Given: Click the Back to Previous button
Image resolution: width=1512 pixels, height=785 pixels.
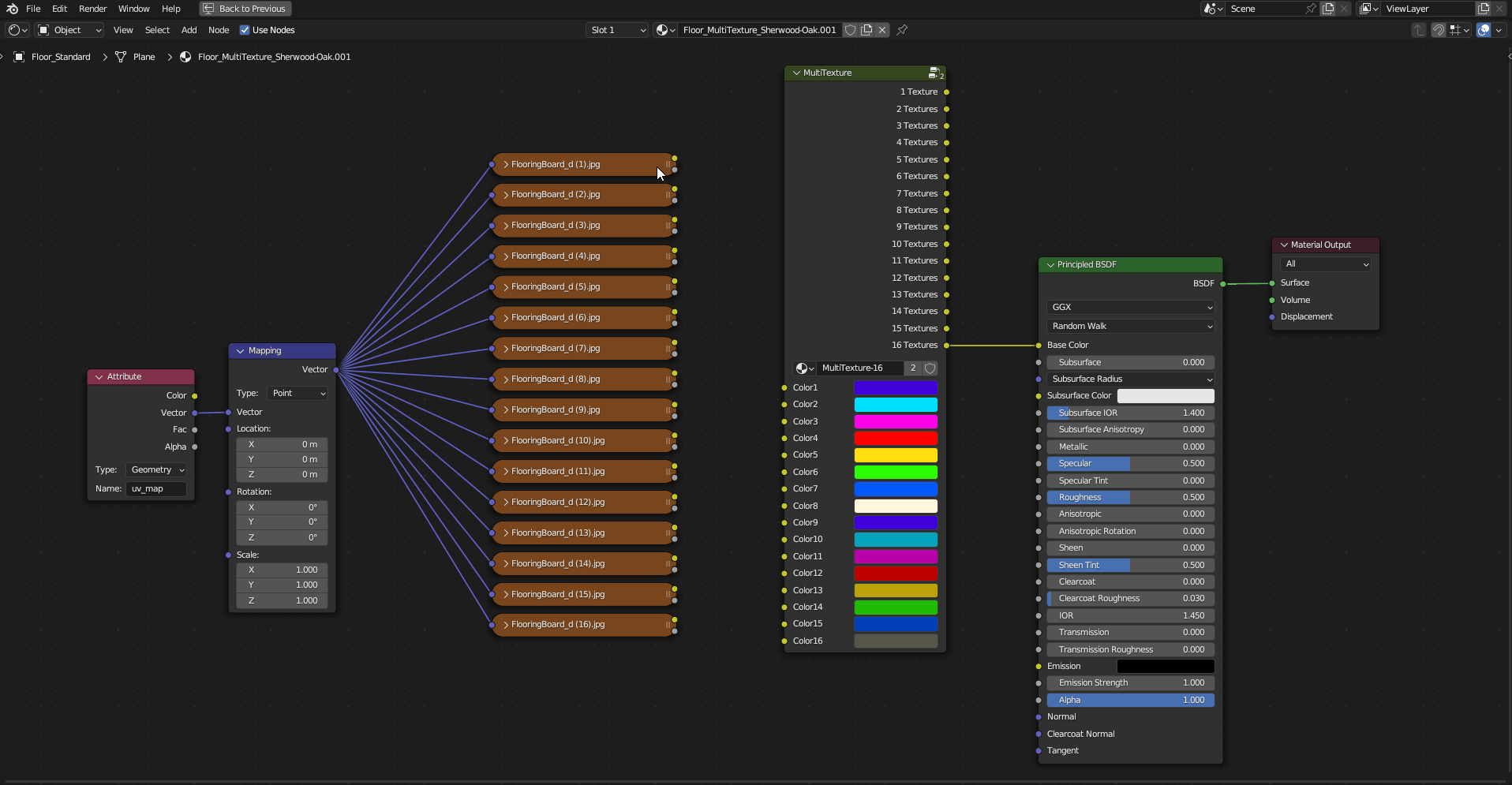Looking at the screenshot, I should [x=245, y=9].
